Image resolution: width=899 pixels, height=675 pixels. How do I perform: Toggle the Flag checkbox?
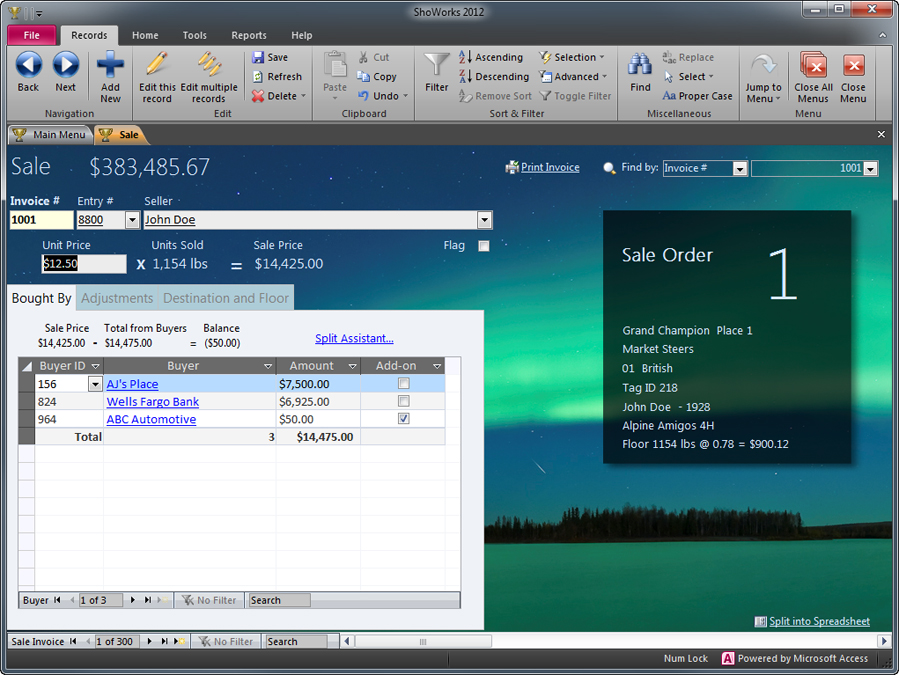(x=484, y=245)
